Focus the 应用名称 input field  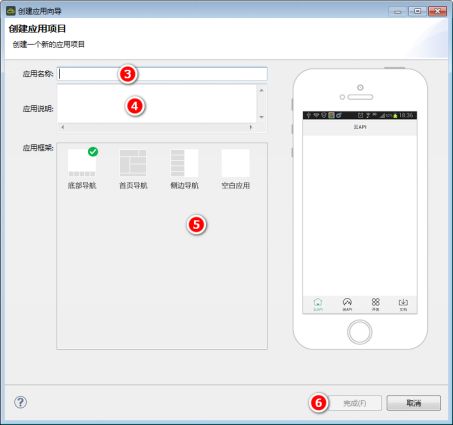click(x=162, y=74)
